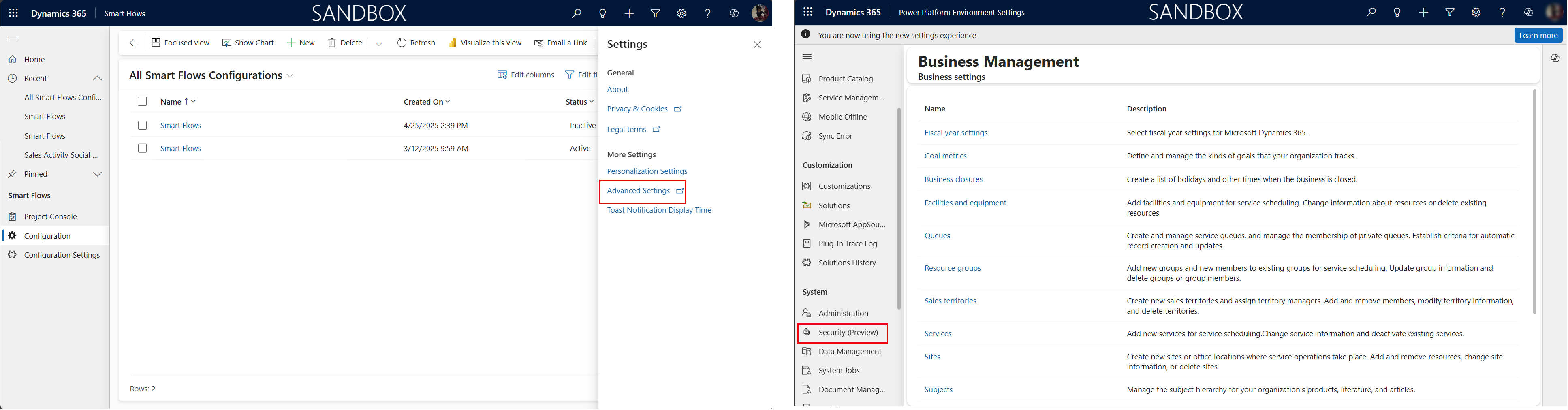Open the filter icon in Environment Settings header
The image size is (1568, 410).
1450,12
